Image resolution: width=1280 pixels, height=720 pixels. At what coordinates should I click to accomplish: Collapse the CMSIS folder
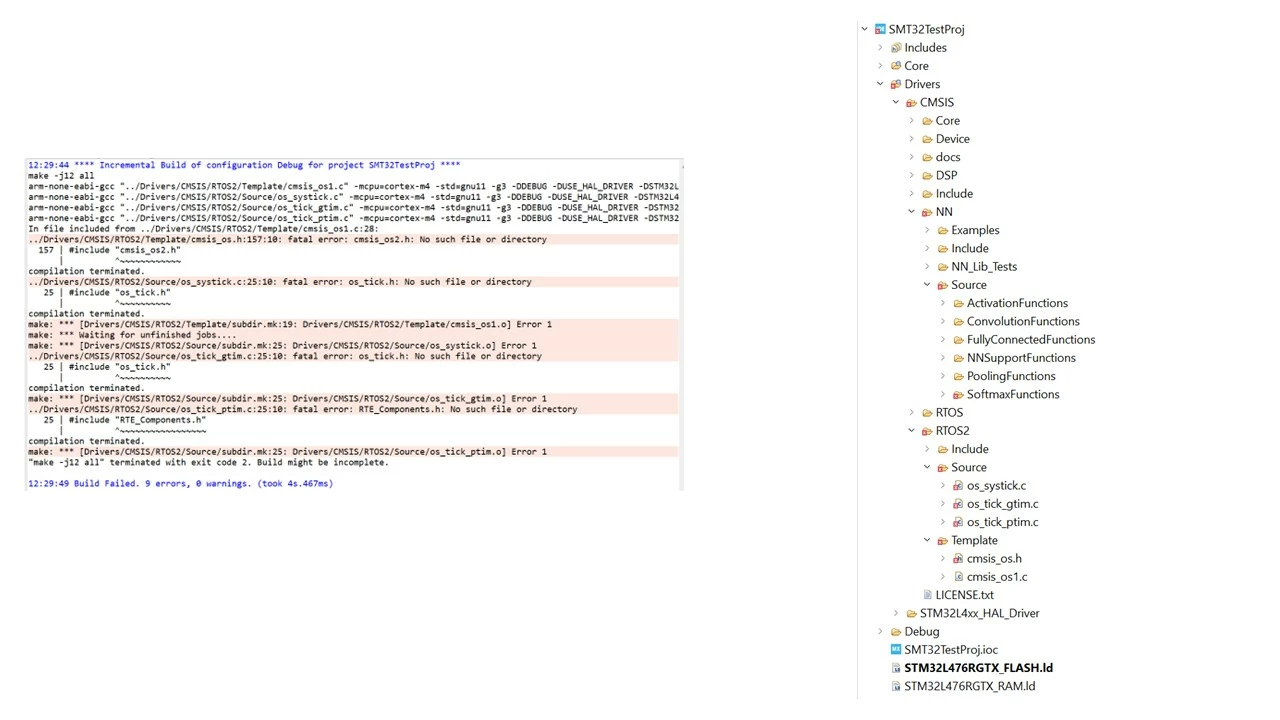click(x=896, y=102)
